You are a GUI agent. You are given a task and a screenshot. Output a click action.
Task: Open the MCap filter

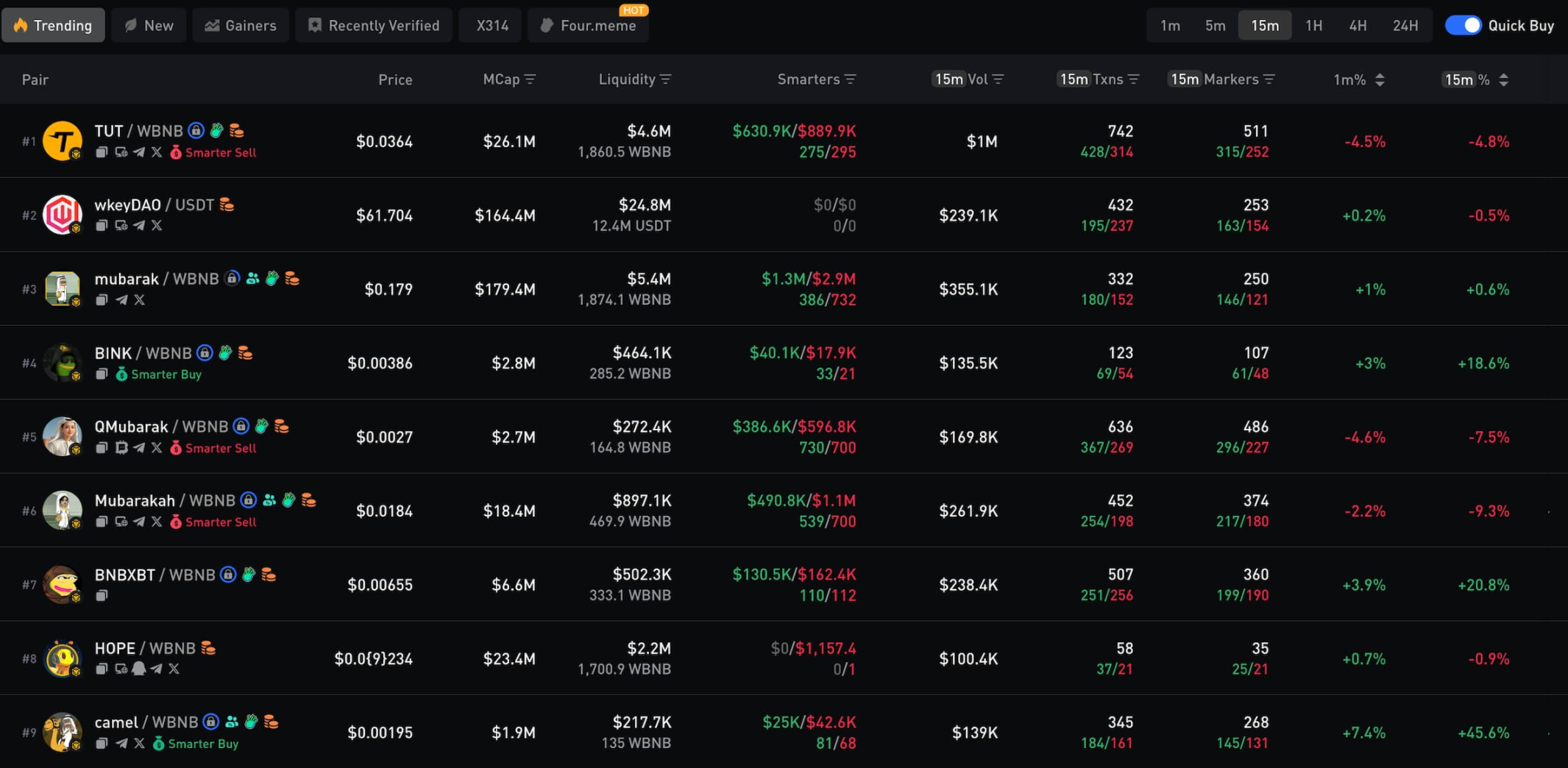(531, 79)
